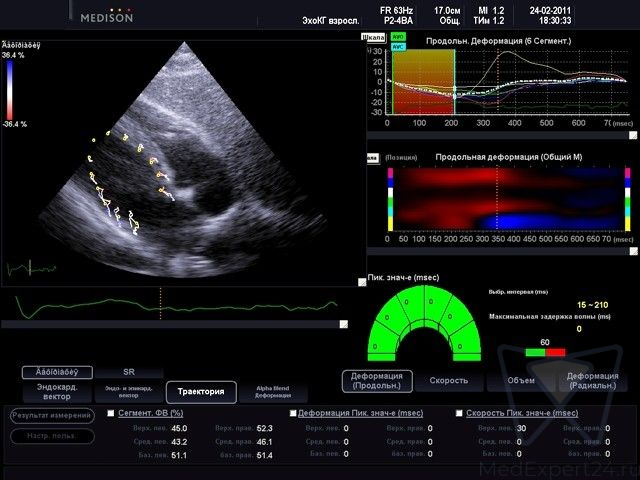Image resolution: width=640 pixels, height=480 pixels.
Task: Click the small button left of the Позиция label
Action: tap(373, 158)
